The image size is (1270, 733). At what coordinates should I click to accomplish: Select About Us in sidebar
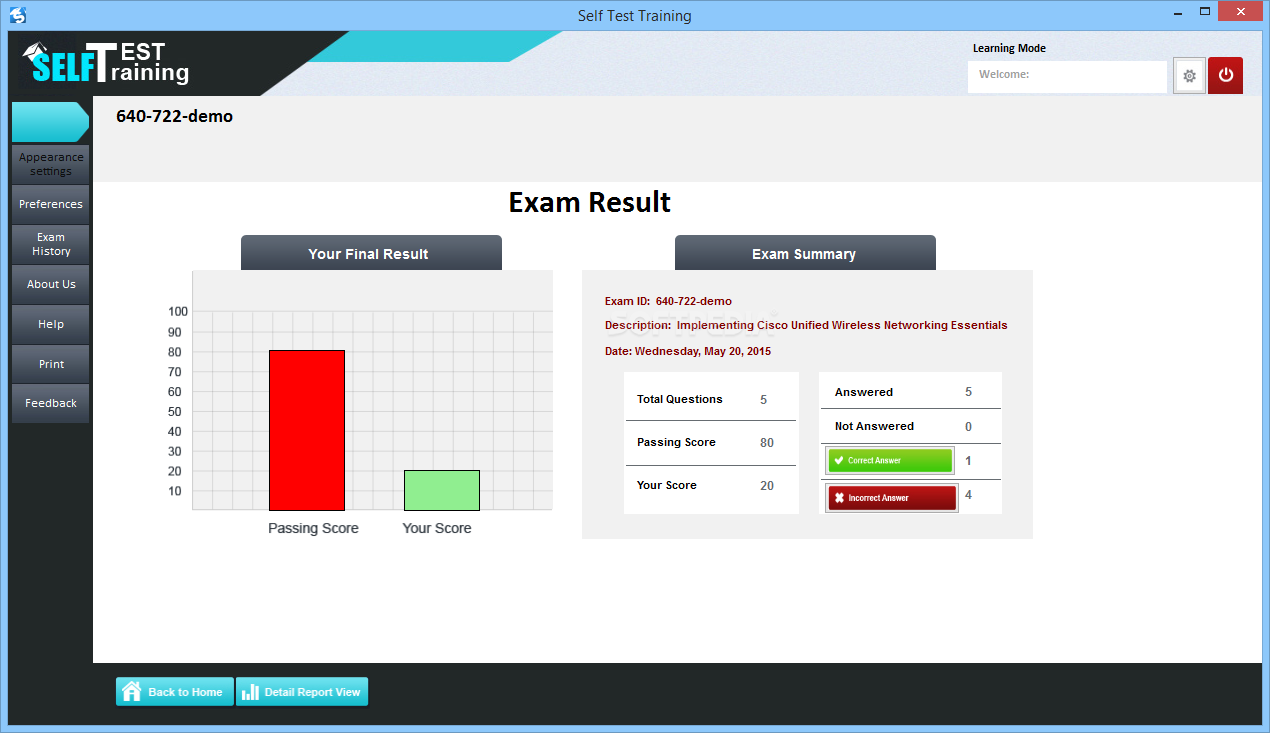point(51,284)
